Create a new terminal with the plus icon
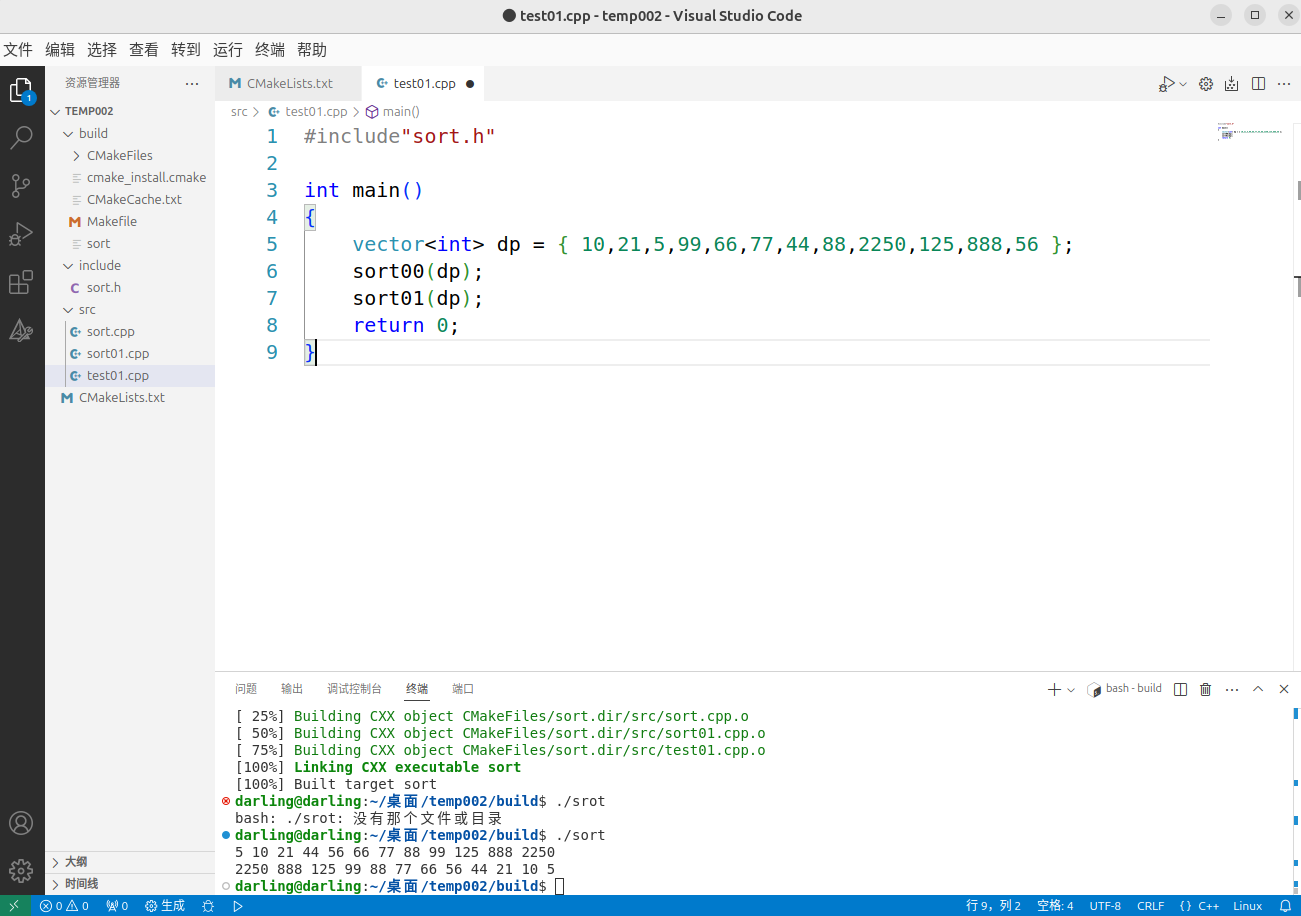 (x=1054, y=689)
